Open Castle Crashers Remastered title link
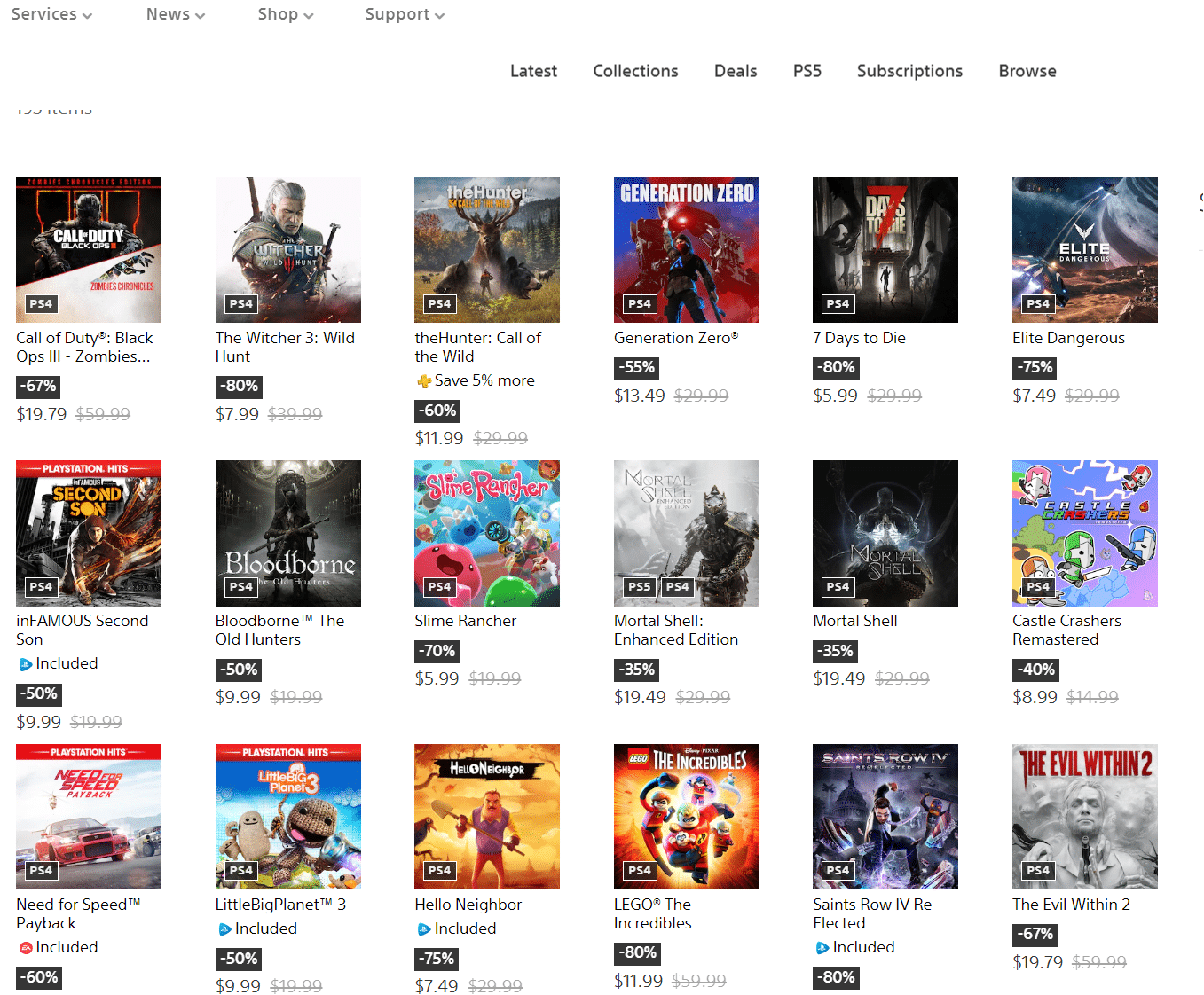Image resolution: width=1204 pixels, height=995 pixels. tap(1066, 630)
